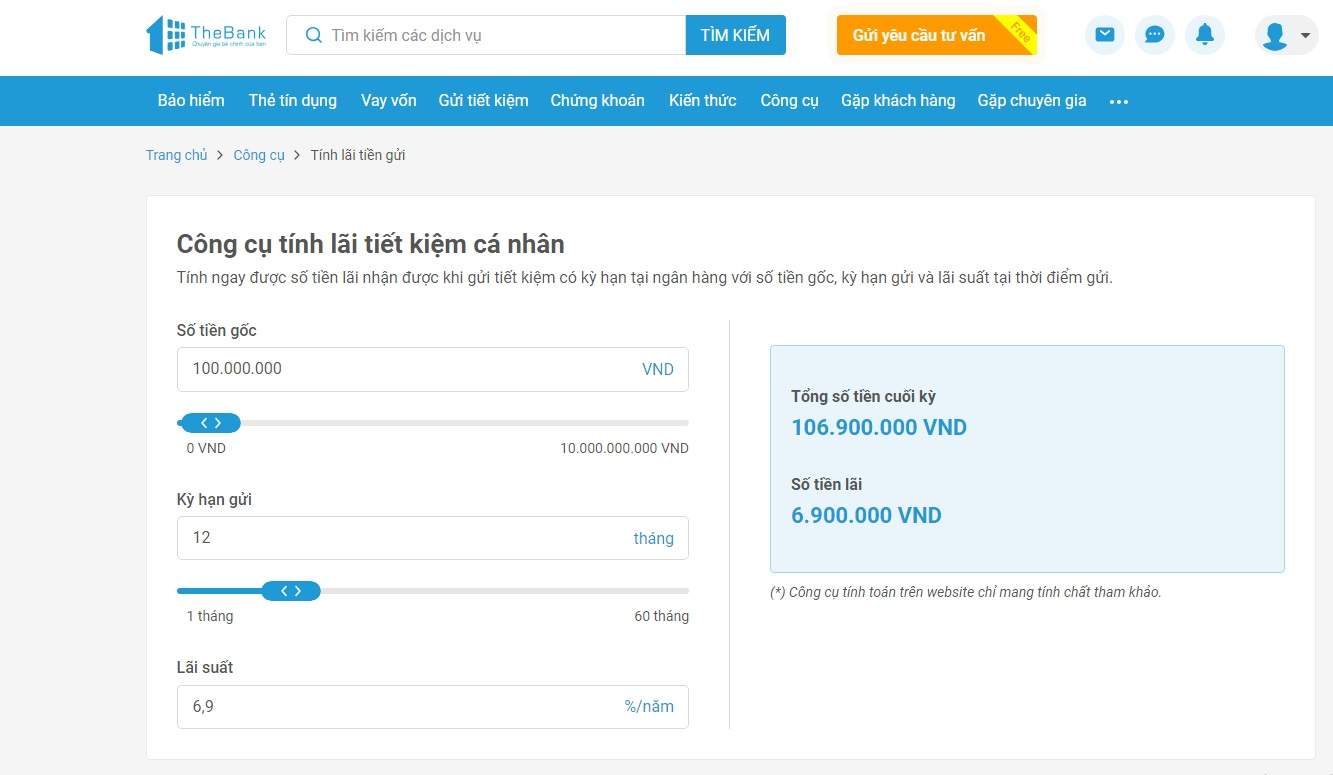Image resolution: width=1333 pixels, height=775 pixels.
Task: Open the Công cụ menu
Action: point(789,100)
